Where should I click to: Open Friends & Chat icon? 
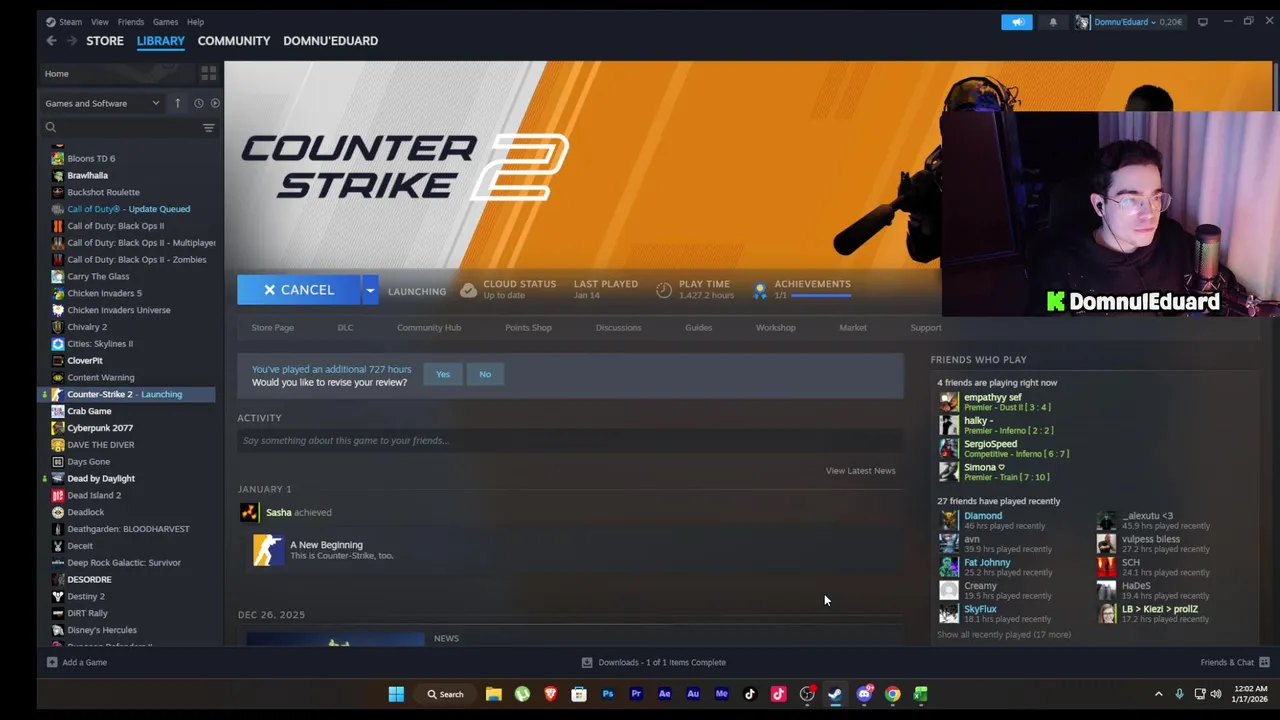point(1264,662)
